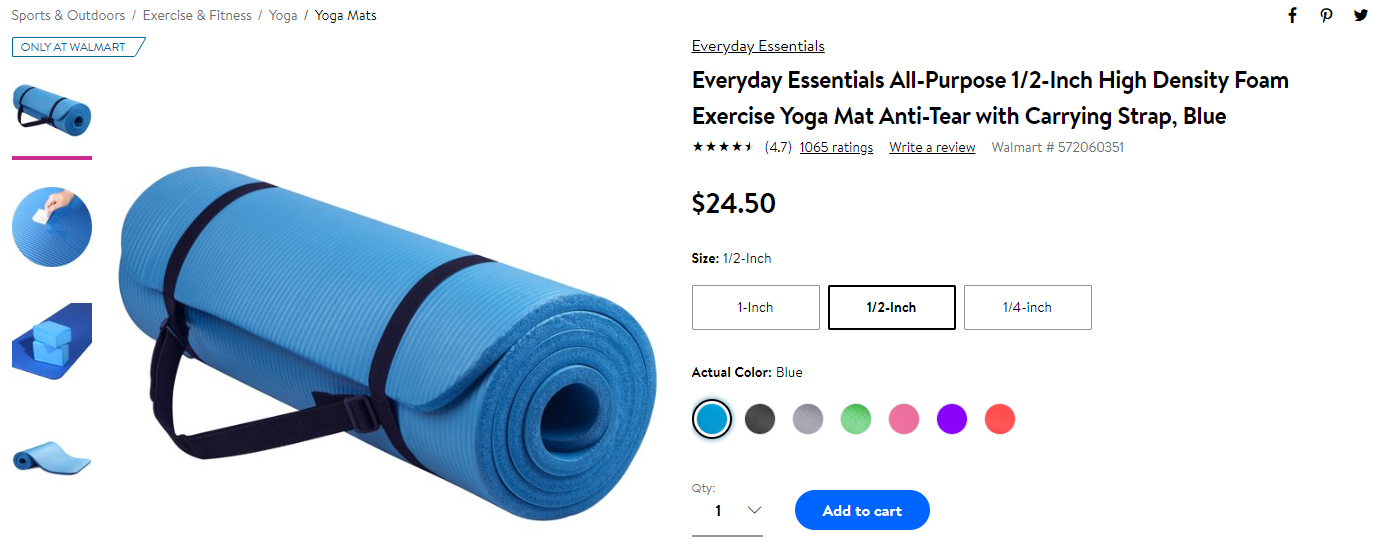Select the 1/2-Inch size option
Viewport: 1388px width, 555px height.
point(892,307)
